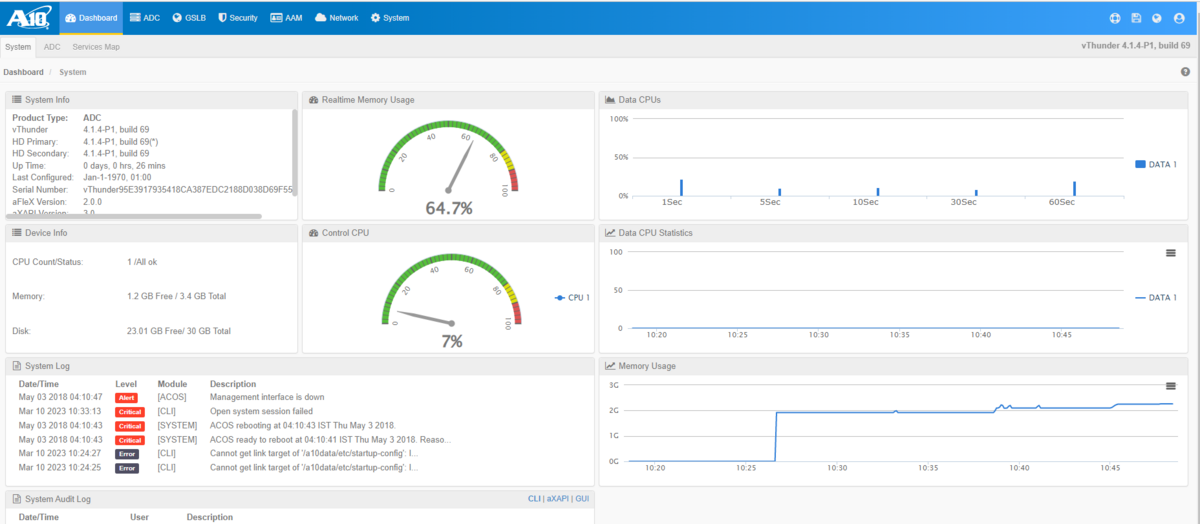1200x524 pixels.
Task: Toggle CPU 1 legend in Control CPU
Action: pyautogui.click(x=572, y=298)
